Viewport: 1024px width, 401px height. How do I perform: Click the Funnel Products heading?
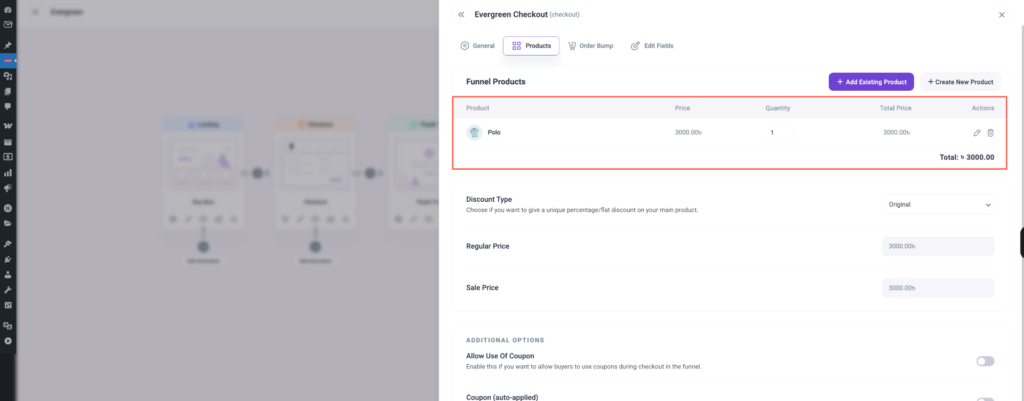(x=496, y=82)
